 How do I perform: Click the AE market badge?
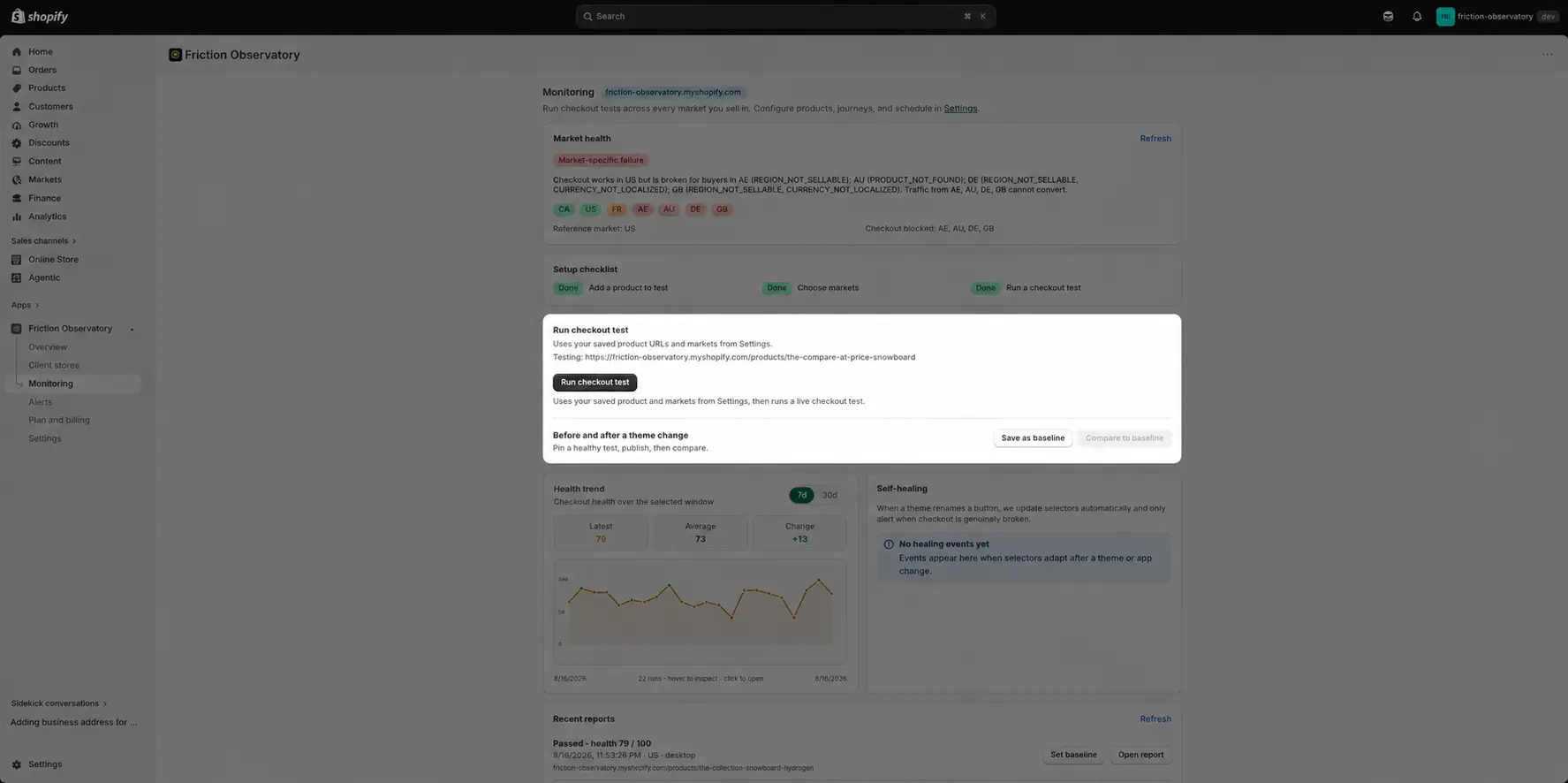coord(643,209)
